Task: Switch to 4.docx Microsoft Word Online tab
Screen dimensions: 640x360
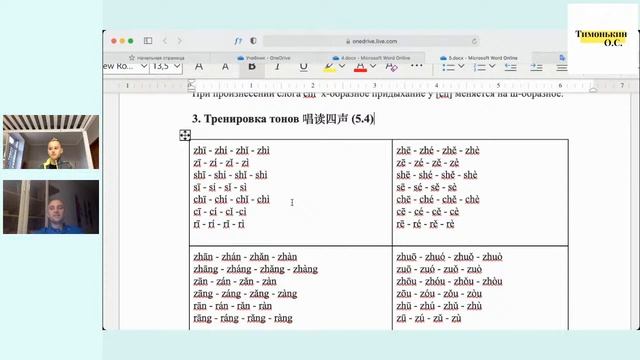Action: pyautogui.click(x=371, y=58)
